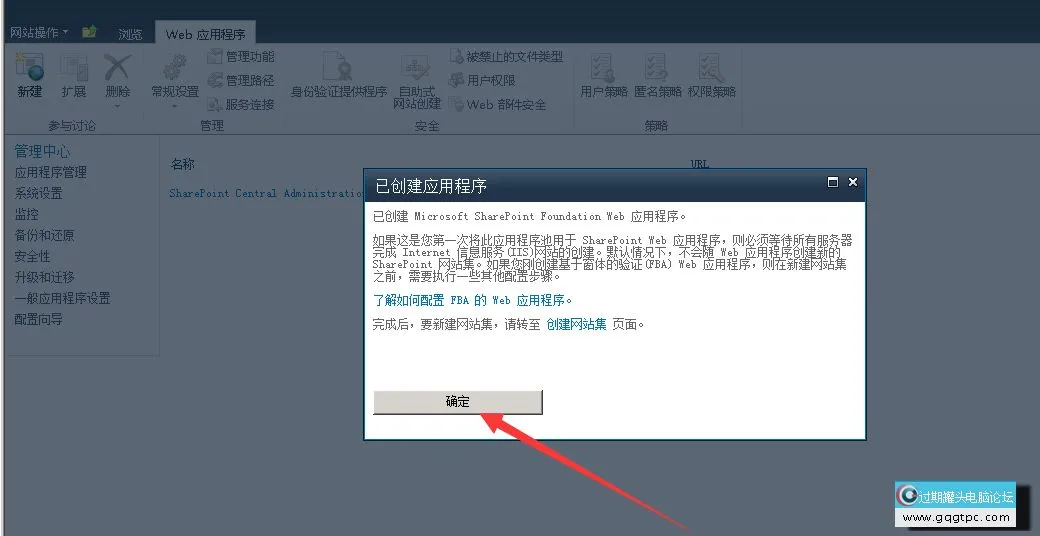Click the OK (确定) button in dialog
Image resolution: width=1040 pixels, height=536 pixels.
(x=458, y=402)
